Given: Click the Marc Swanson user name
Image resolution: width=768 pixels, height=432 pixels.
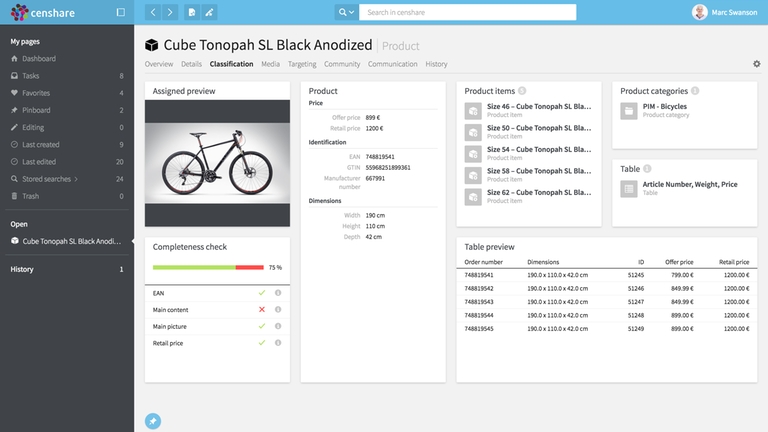Looking at the screenshot, I should pos(734,12).
